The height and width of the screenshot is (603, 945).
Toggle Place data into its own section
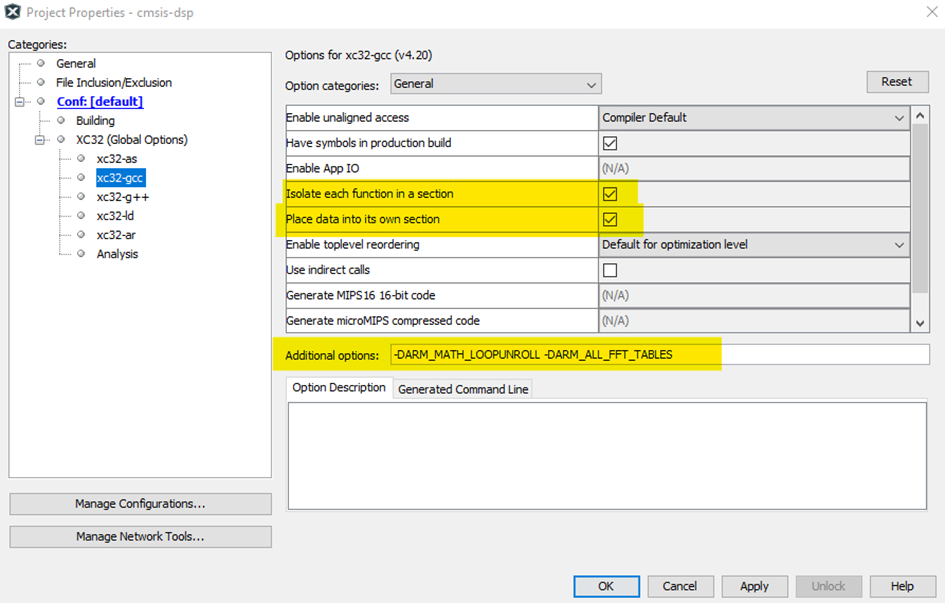click(x=610, y=219)
